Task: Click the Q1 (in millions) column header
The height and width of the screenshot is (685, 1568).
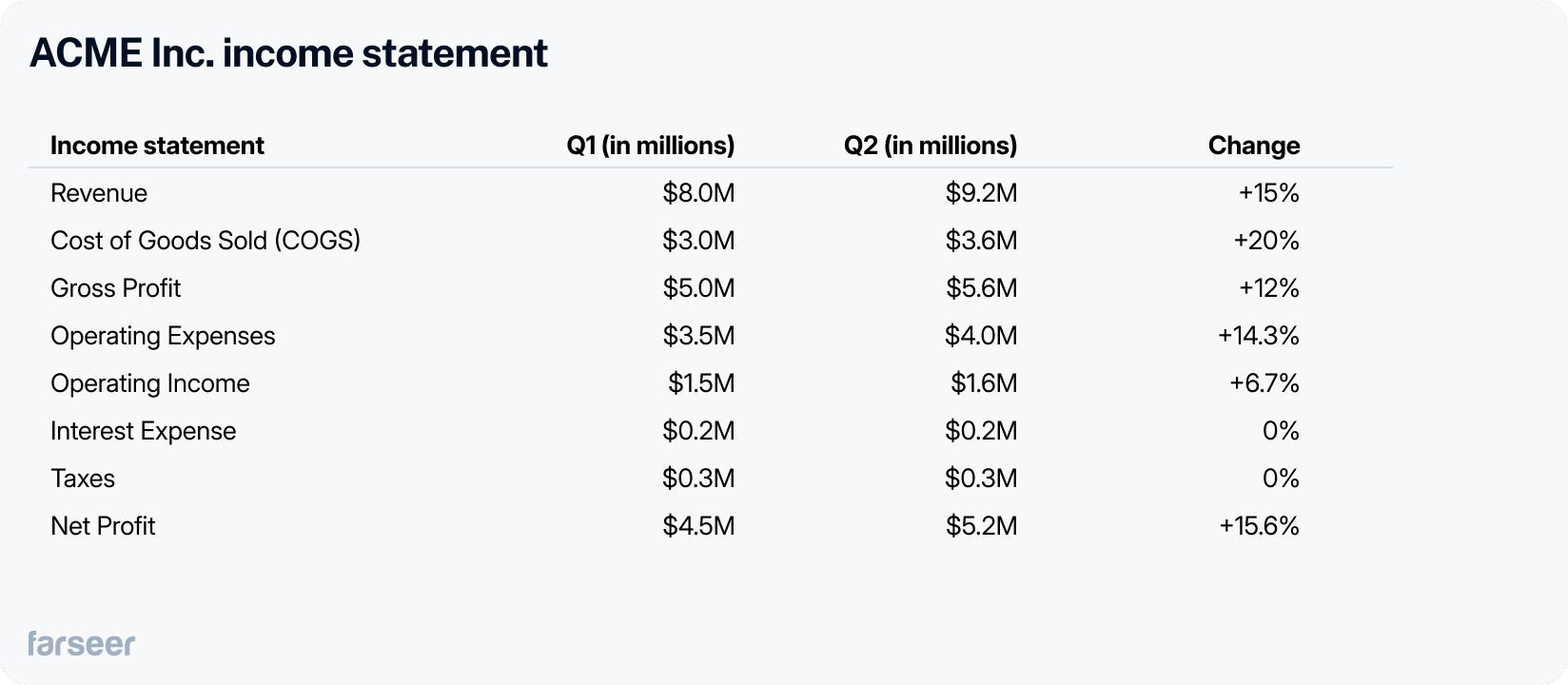Action: 651,146
